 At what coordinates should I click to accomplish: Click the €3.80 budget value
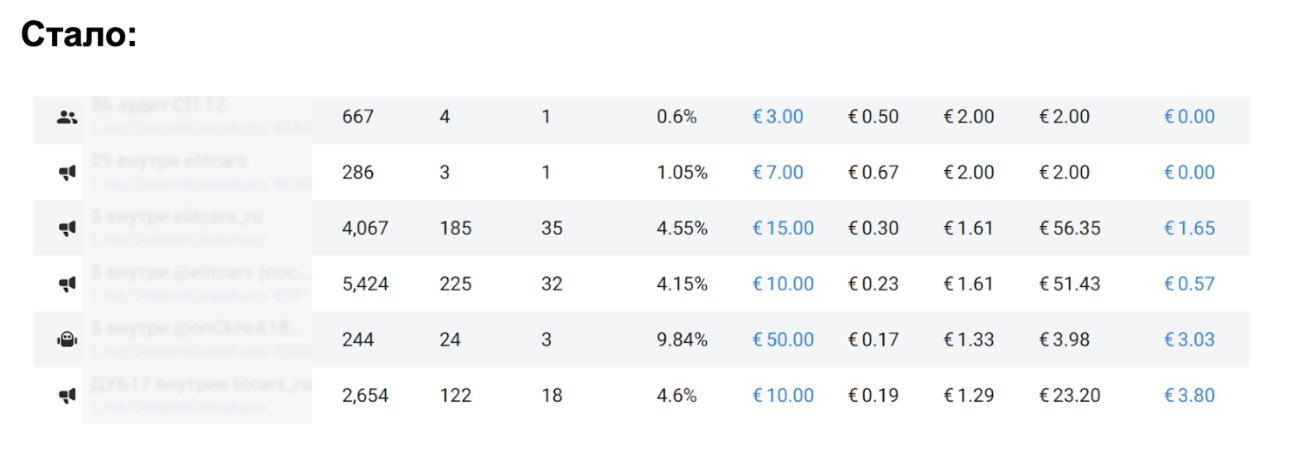coord(1189,396)
